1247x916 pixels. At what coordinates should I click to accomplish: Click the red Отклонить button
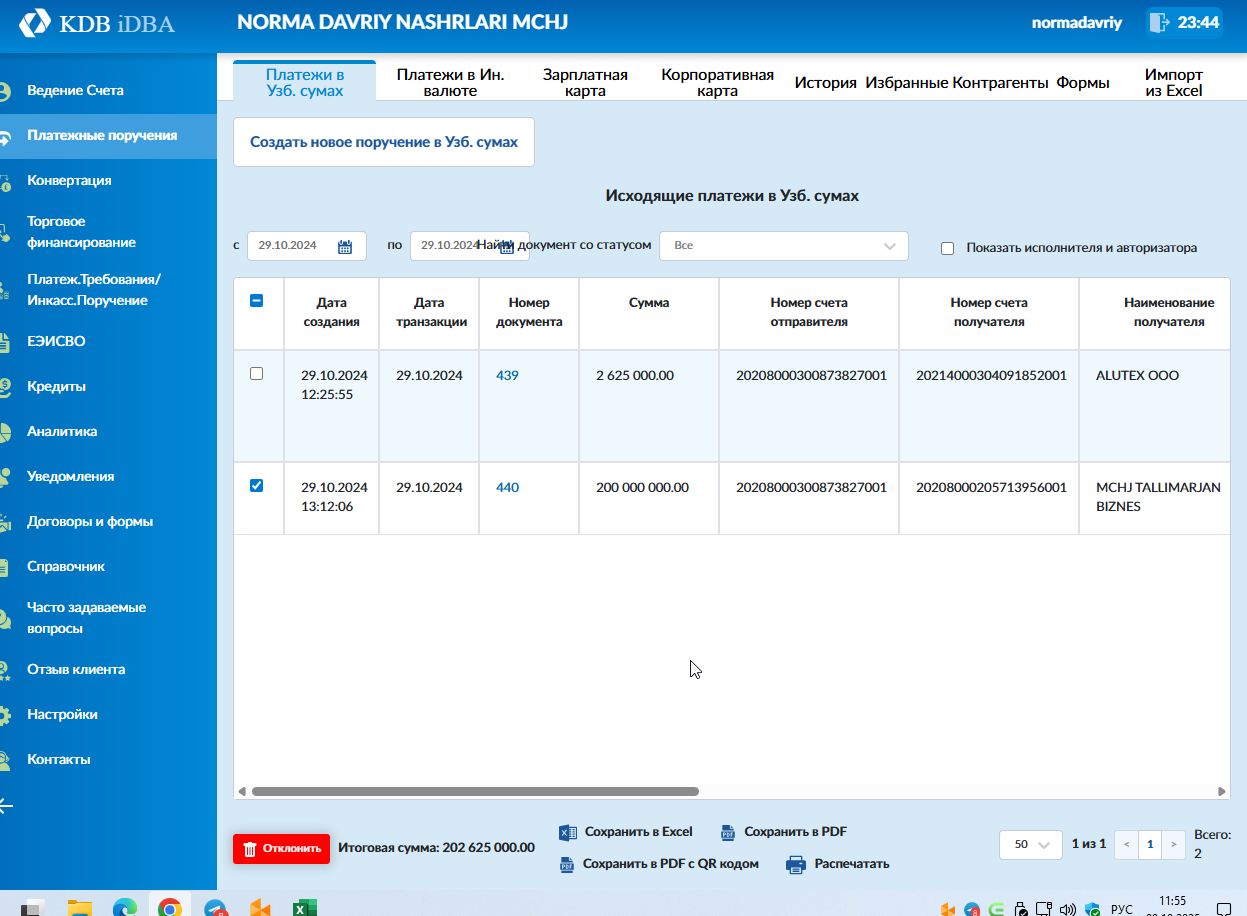282,848
